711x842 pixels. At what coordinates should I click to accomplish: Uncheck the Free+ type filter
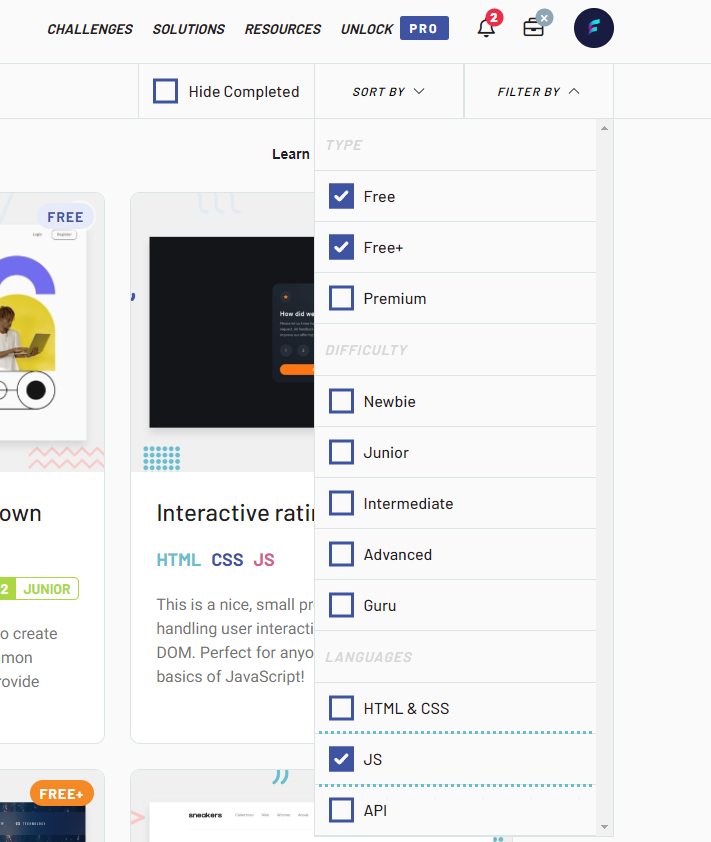point(342,247)
